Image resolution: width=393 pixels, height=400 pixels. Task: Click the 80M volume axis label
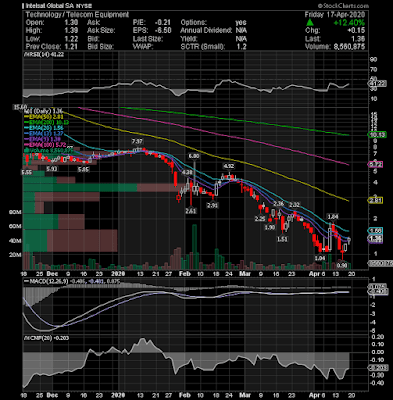point(15,212)
